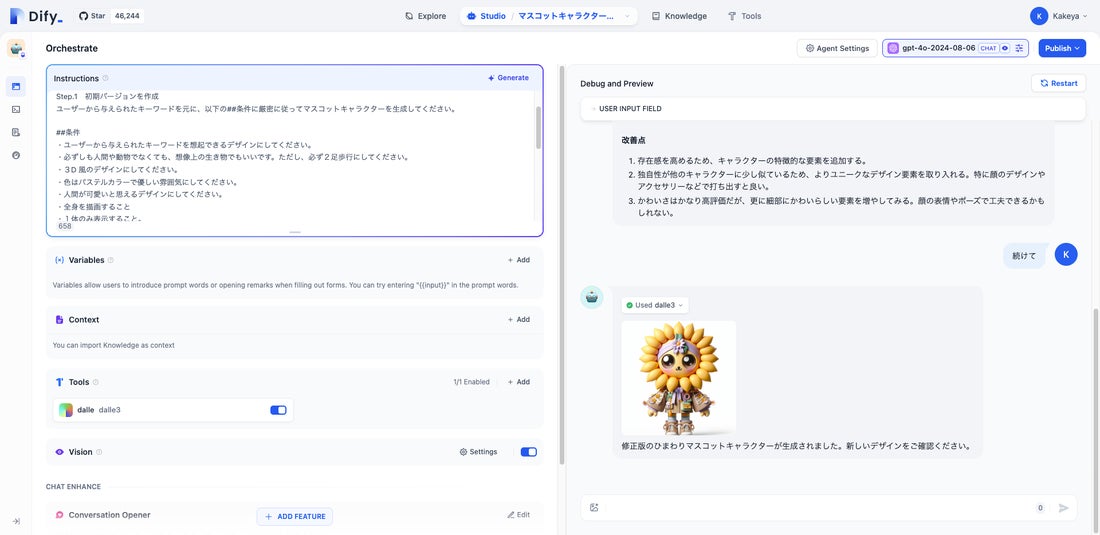
Task: Switch to the Studio tab
Action: (485, 16)
